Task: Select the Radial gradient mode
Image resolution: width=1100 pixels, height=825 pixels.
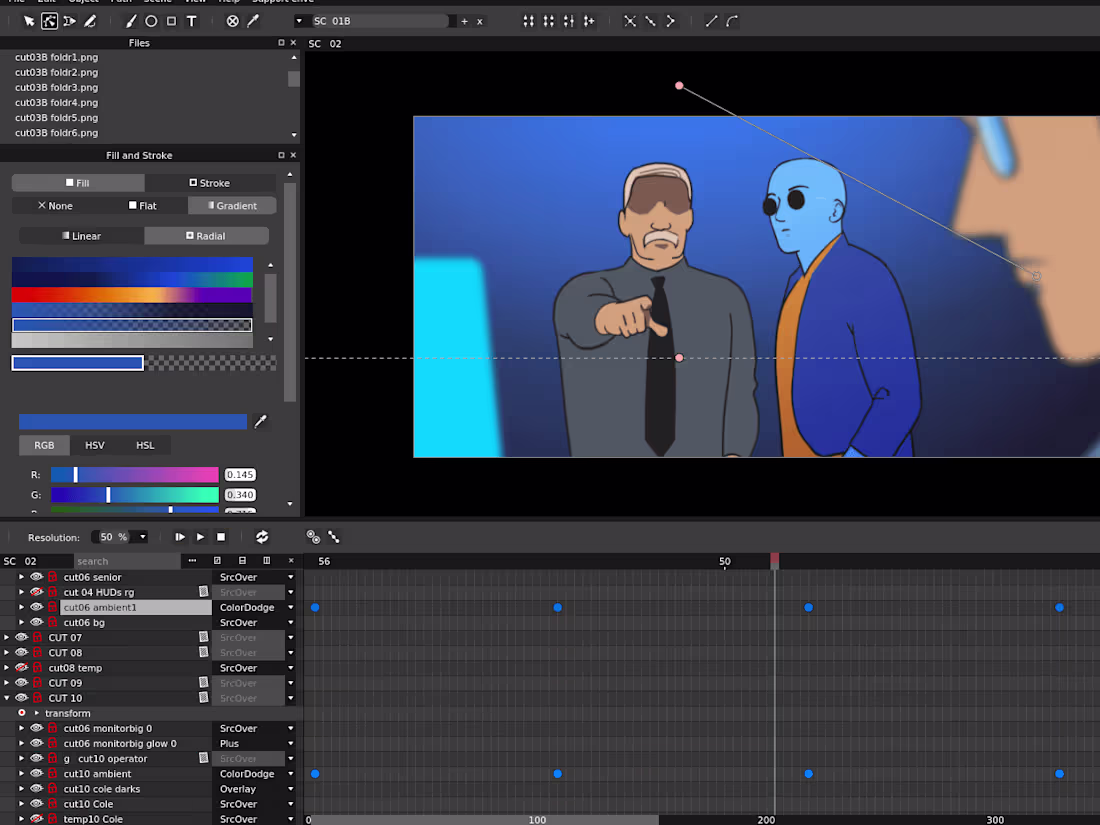Action: click(x=206, y=235)
